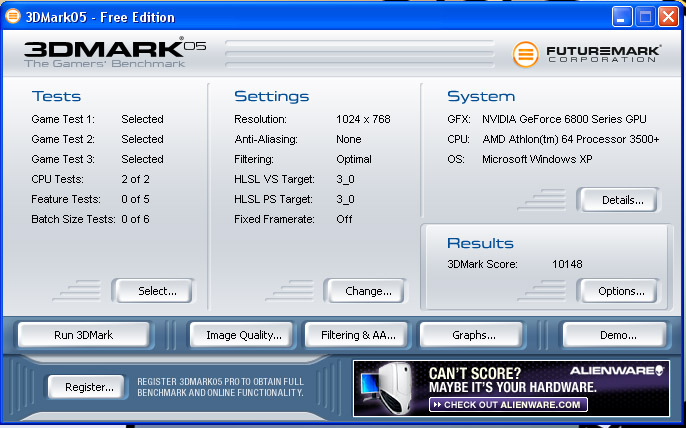
Task: Click the Anti-Aliasing value None
Action: pyautogui.click(x=349, y=139)
